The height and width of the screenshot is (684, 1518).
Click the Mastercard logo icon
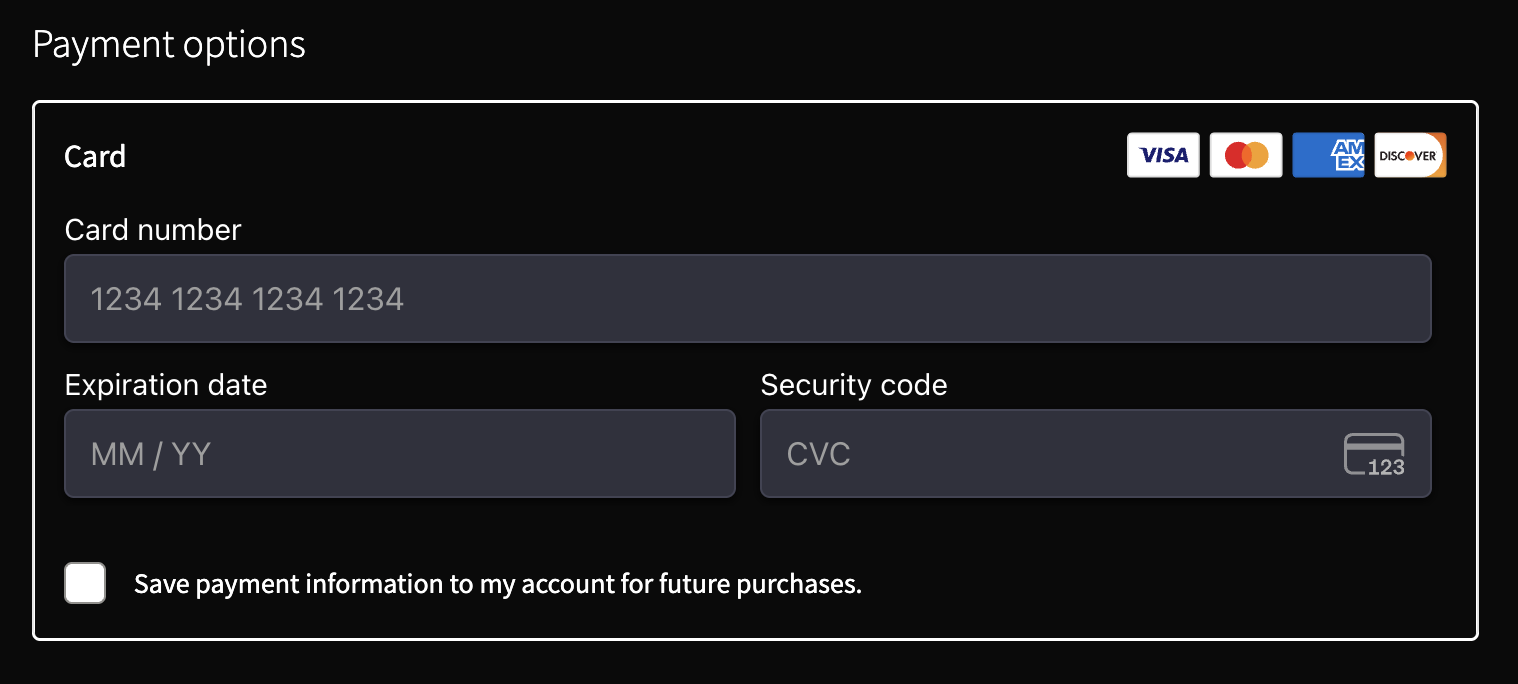point(1246,155)
